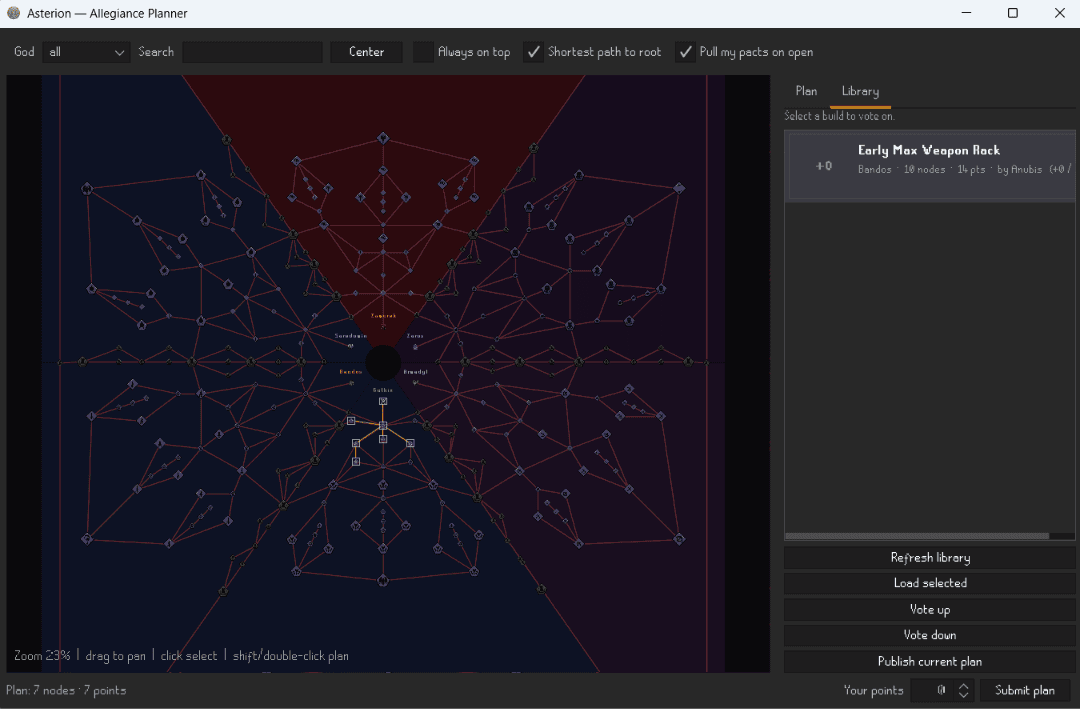Decrease Your points with the down arrow
The width and height of the screenshot is (1080, 709).
pyautogui.click(x=964, y=695)
